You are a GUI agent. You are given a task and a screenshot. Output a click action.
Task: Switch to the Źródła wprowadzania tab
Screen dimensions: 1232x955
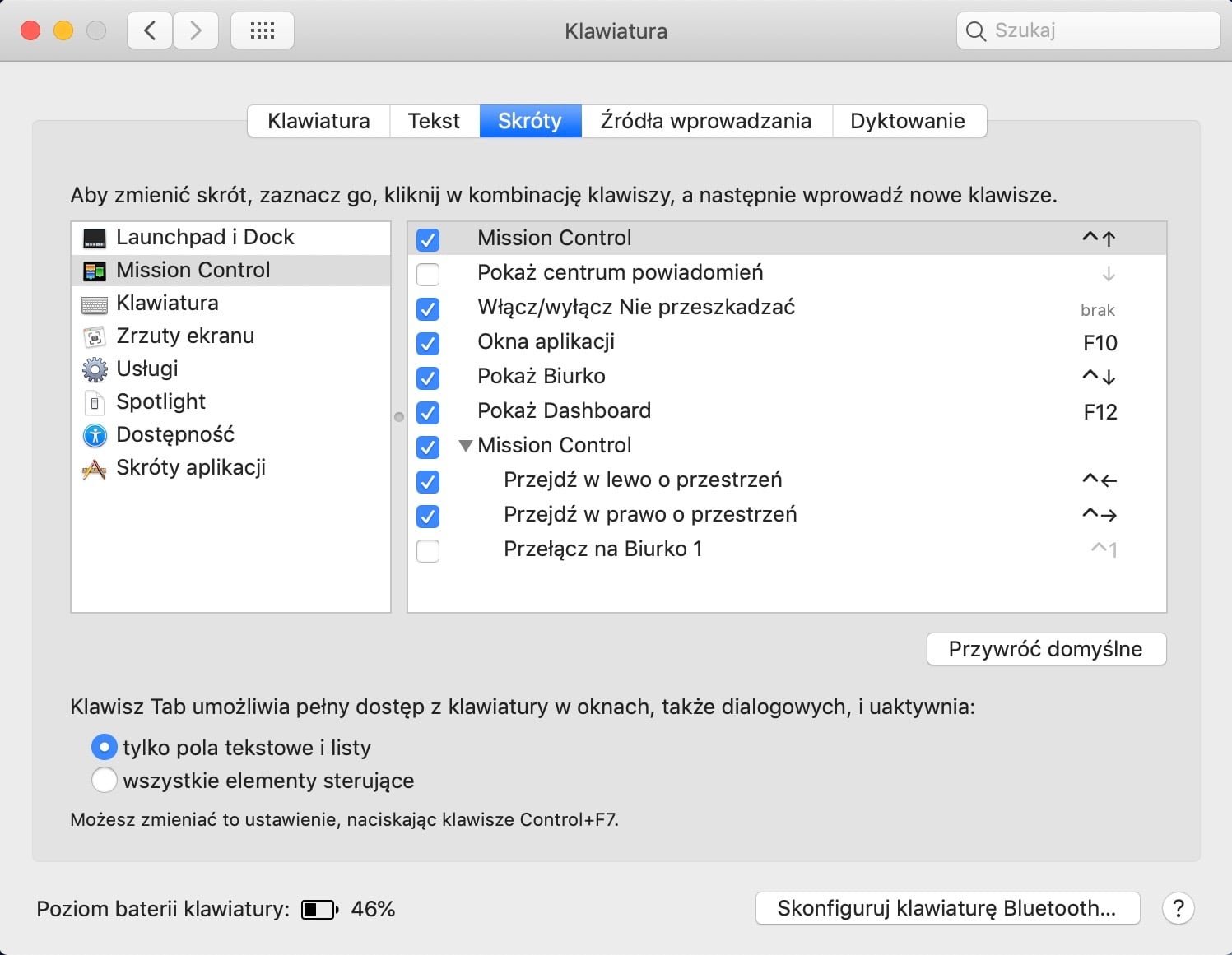706,121
